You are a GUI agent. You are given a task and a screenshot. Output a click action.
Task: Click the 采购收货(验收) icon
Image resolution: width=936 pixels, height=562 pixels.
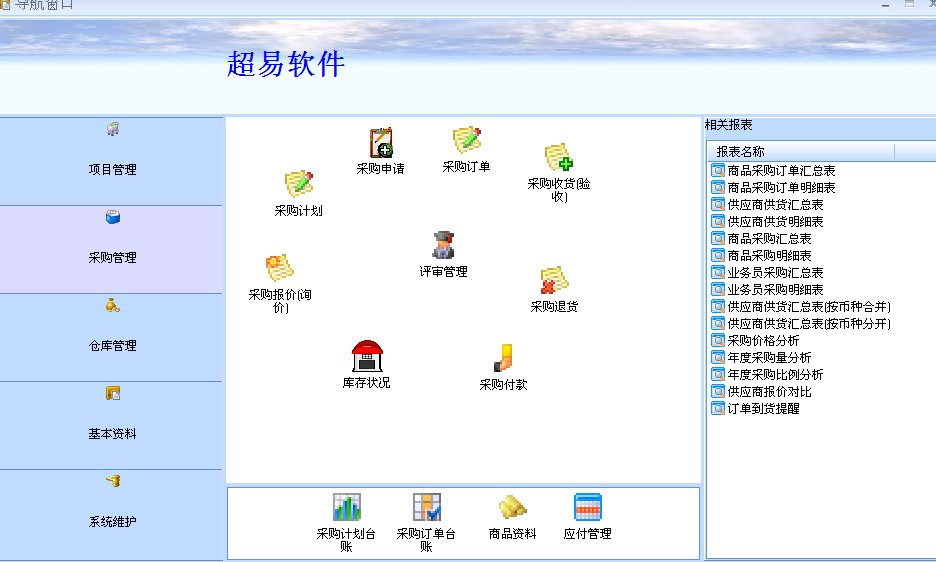click(x=559, y=159)
